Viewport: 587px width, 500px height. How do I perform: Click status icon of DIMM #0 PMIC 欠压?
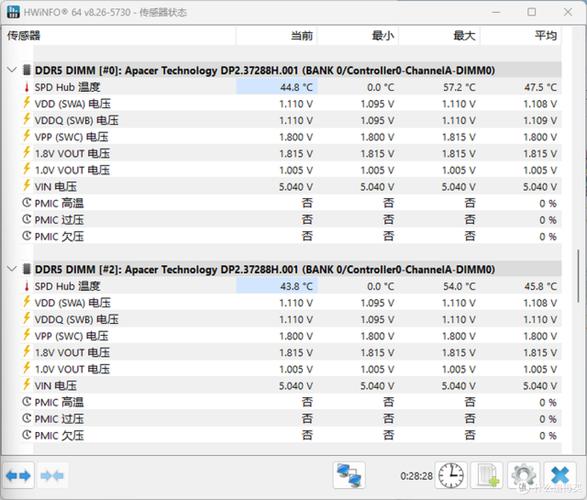pyautogui.click(x=27, y=236)
